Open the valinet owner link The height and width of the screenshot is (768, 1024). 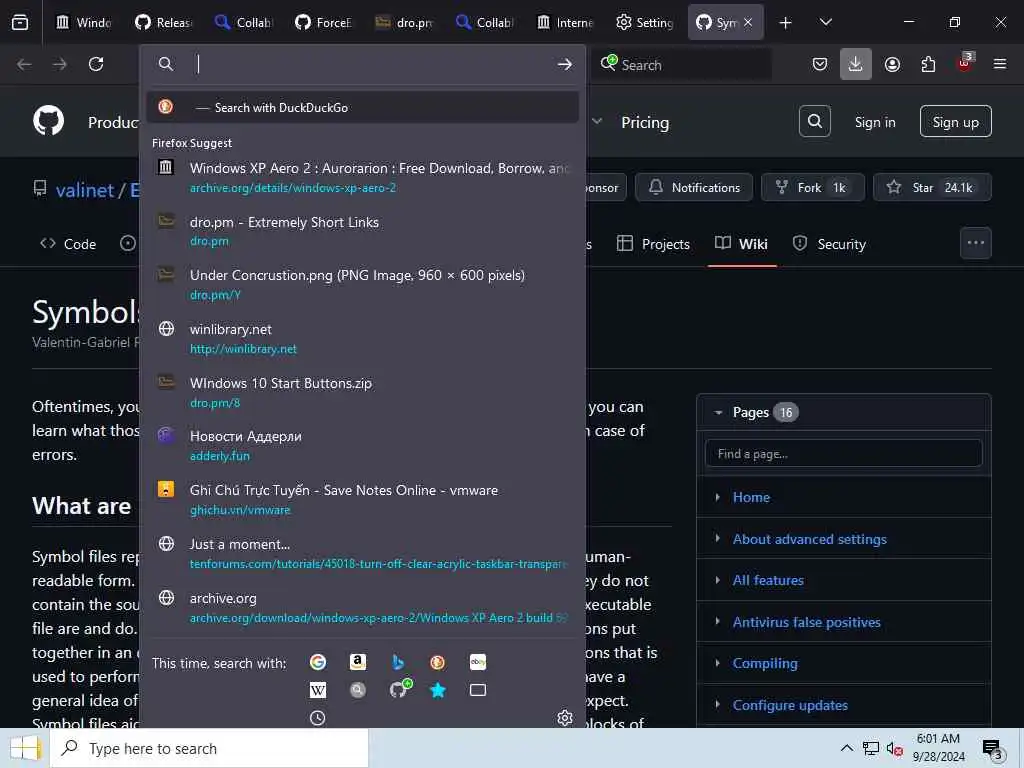pos(85,190)
